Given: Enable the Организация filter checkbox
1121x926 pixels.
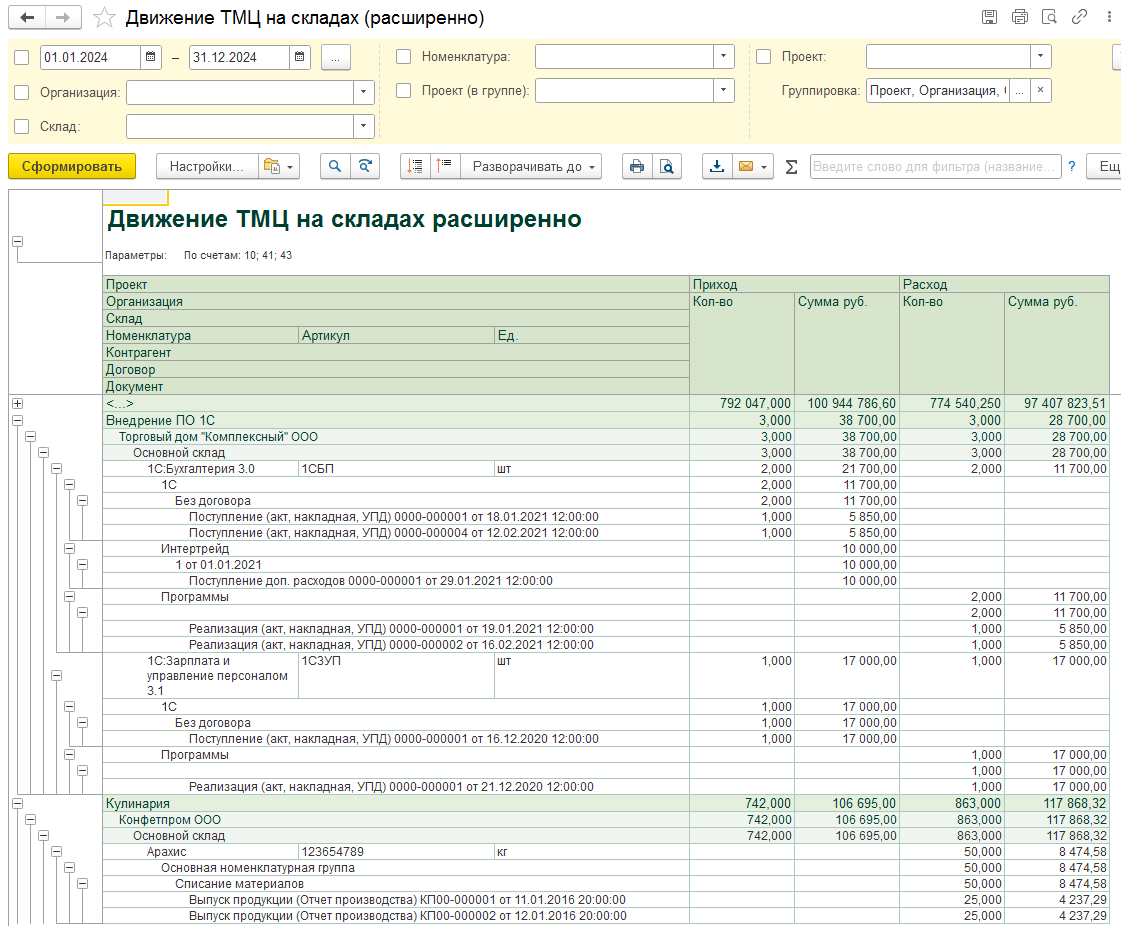Looking at the screenshot, I should (x=21, y=92).
